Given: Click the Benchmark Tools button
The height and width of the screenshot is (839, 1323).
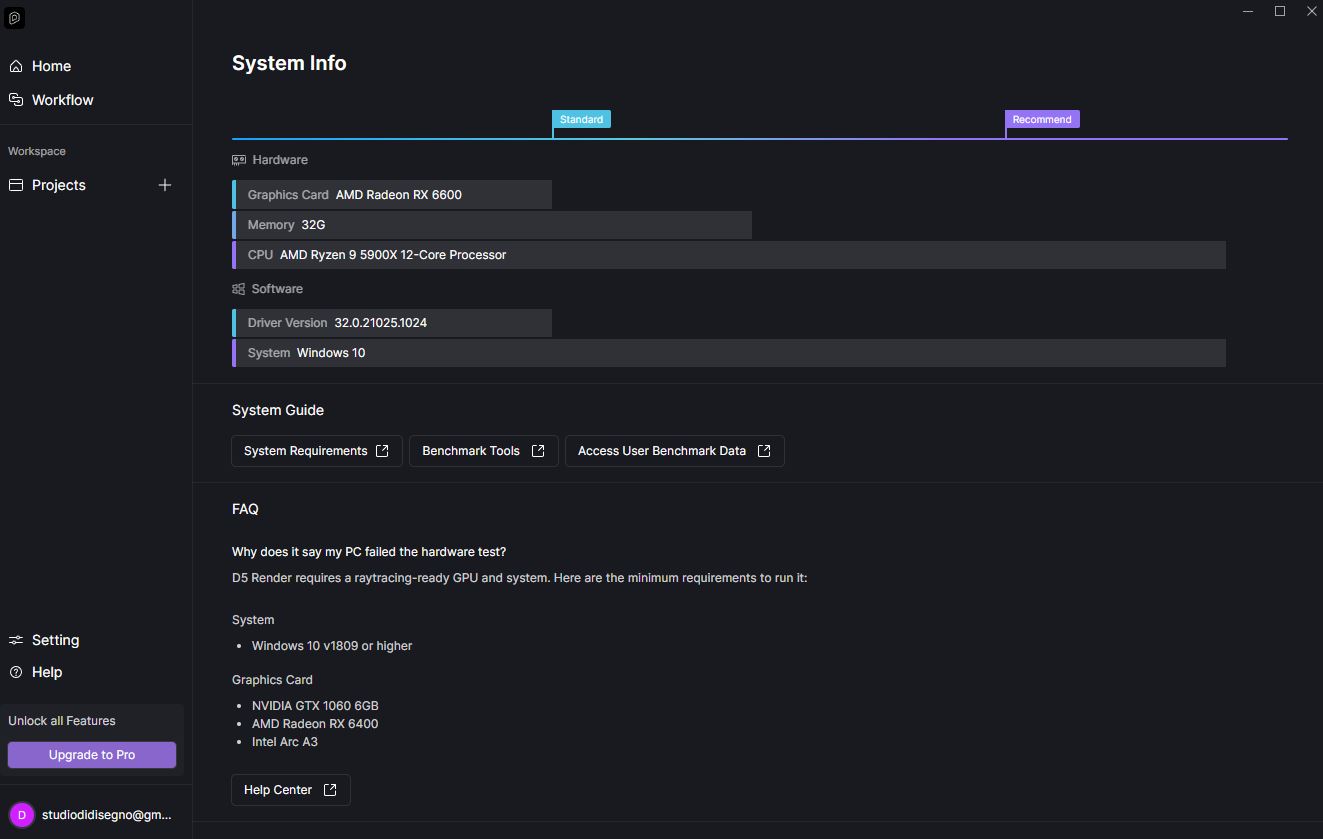Looking at the screenshot, I should pos(483,451).
